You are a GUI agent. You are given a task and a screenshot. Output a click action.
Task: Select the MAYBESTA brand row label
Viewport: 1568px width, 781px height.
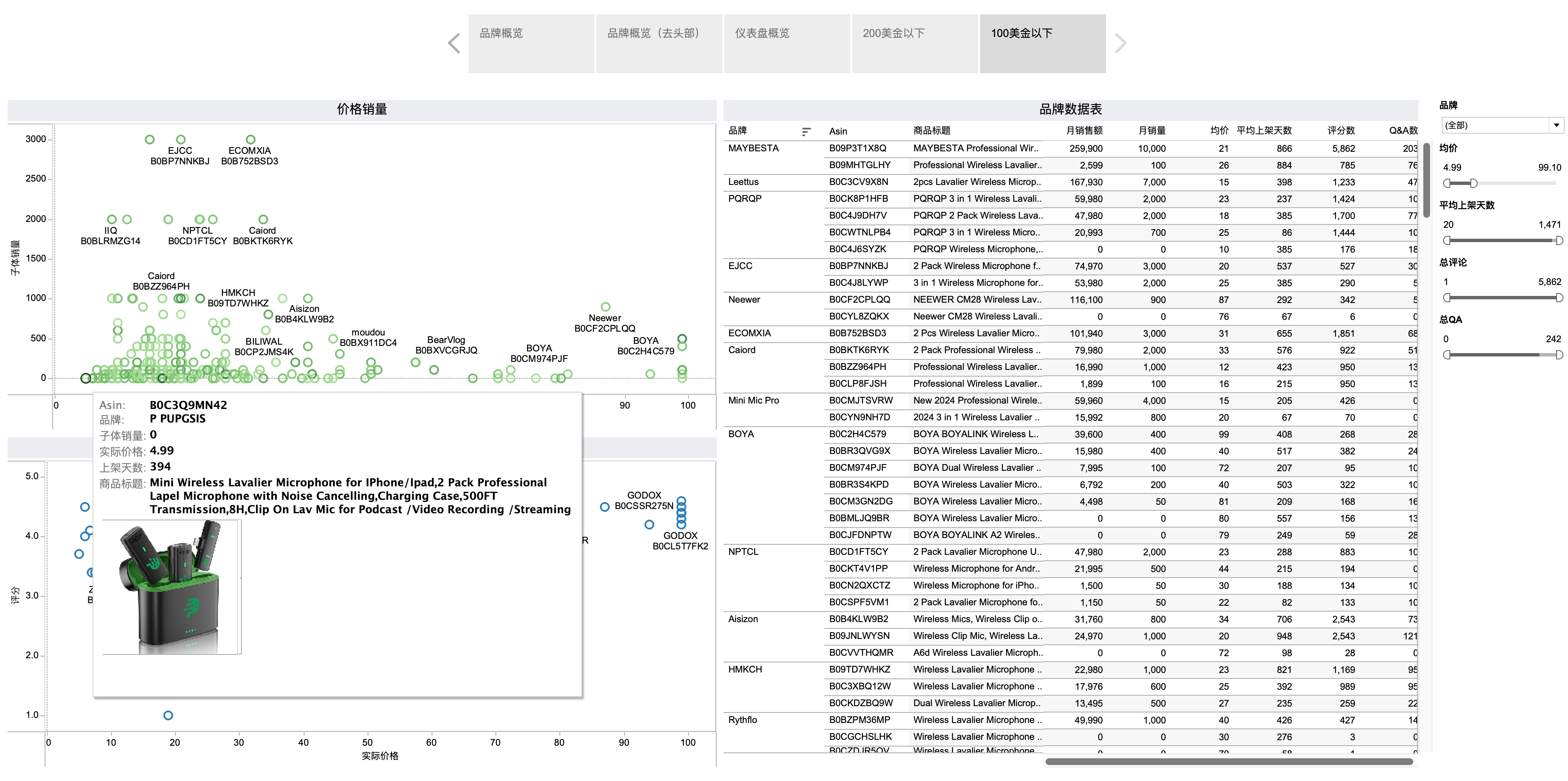[754, 148]
